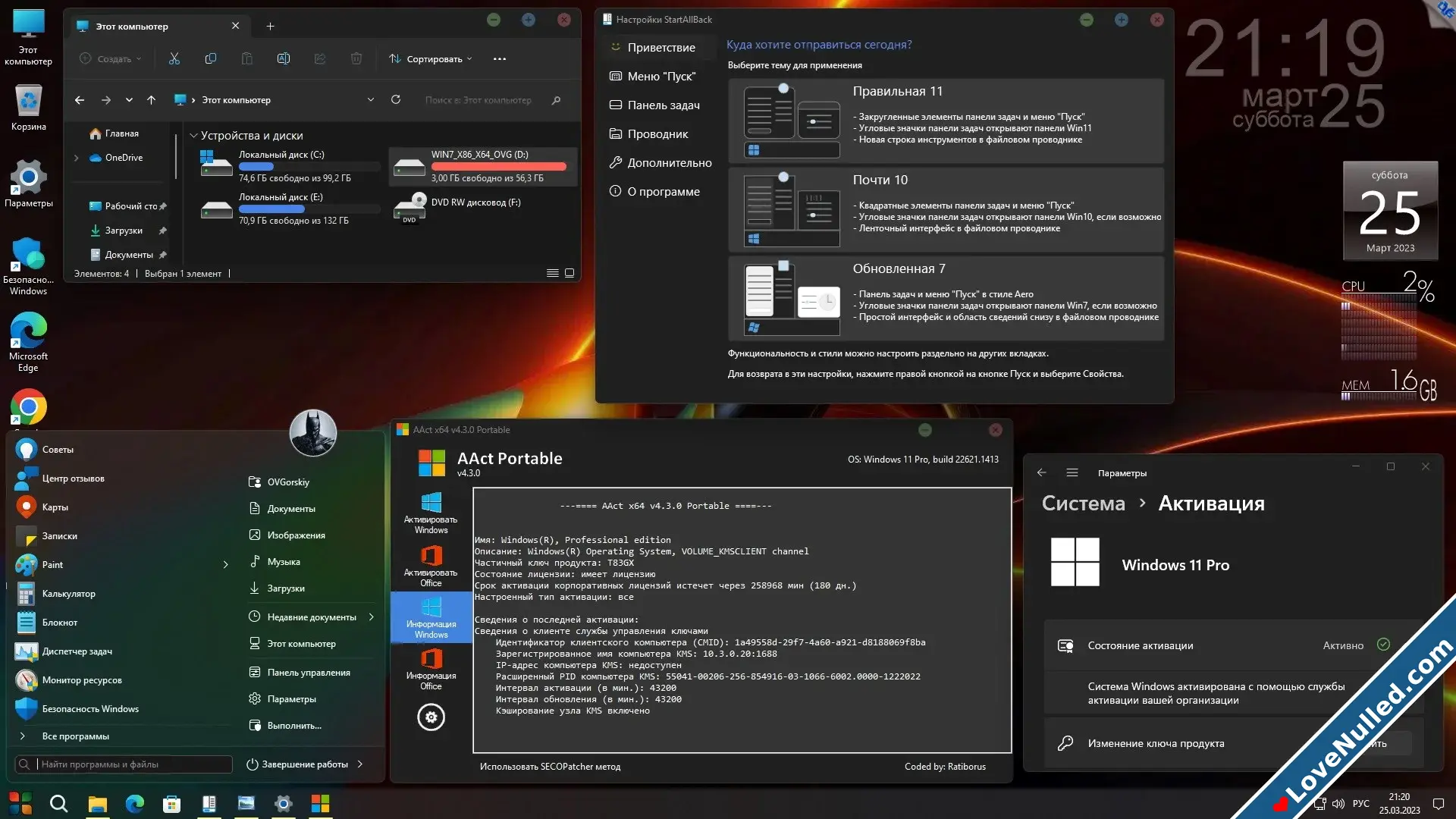Select Local Disk (E:) drive
Image resolution: width=1456 pixels, height=819 pixels.
point(289,209)
